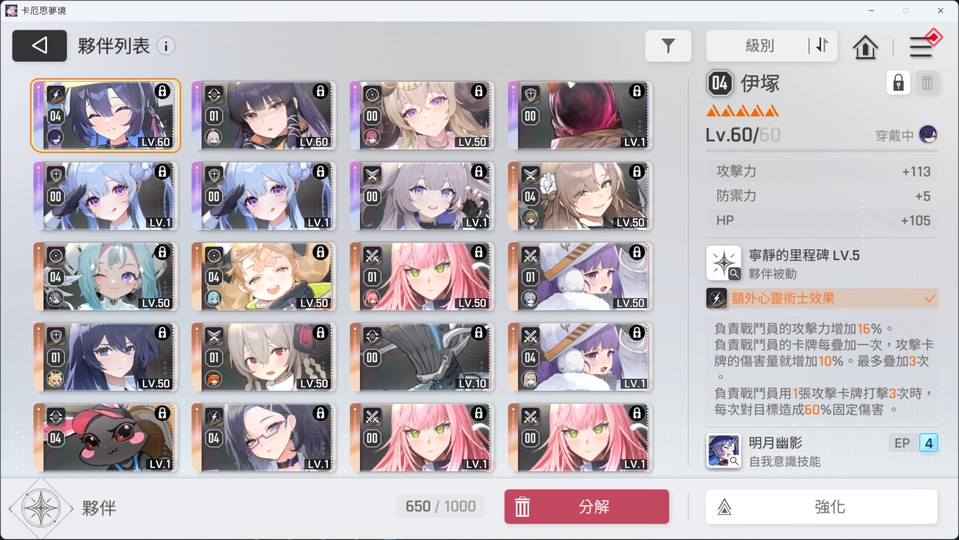Expand the 寧靜的里程碑 LV.5 passive entry
The width and height of the screenshot is (959, 540).
(821, 264)
